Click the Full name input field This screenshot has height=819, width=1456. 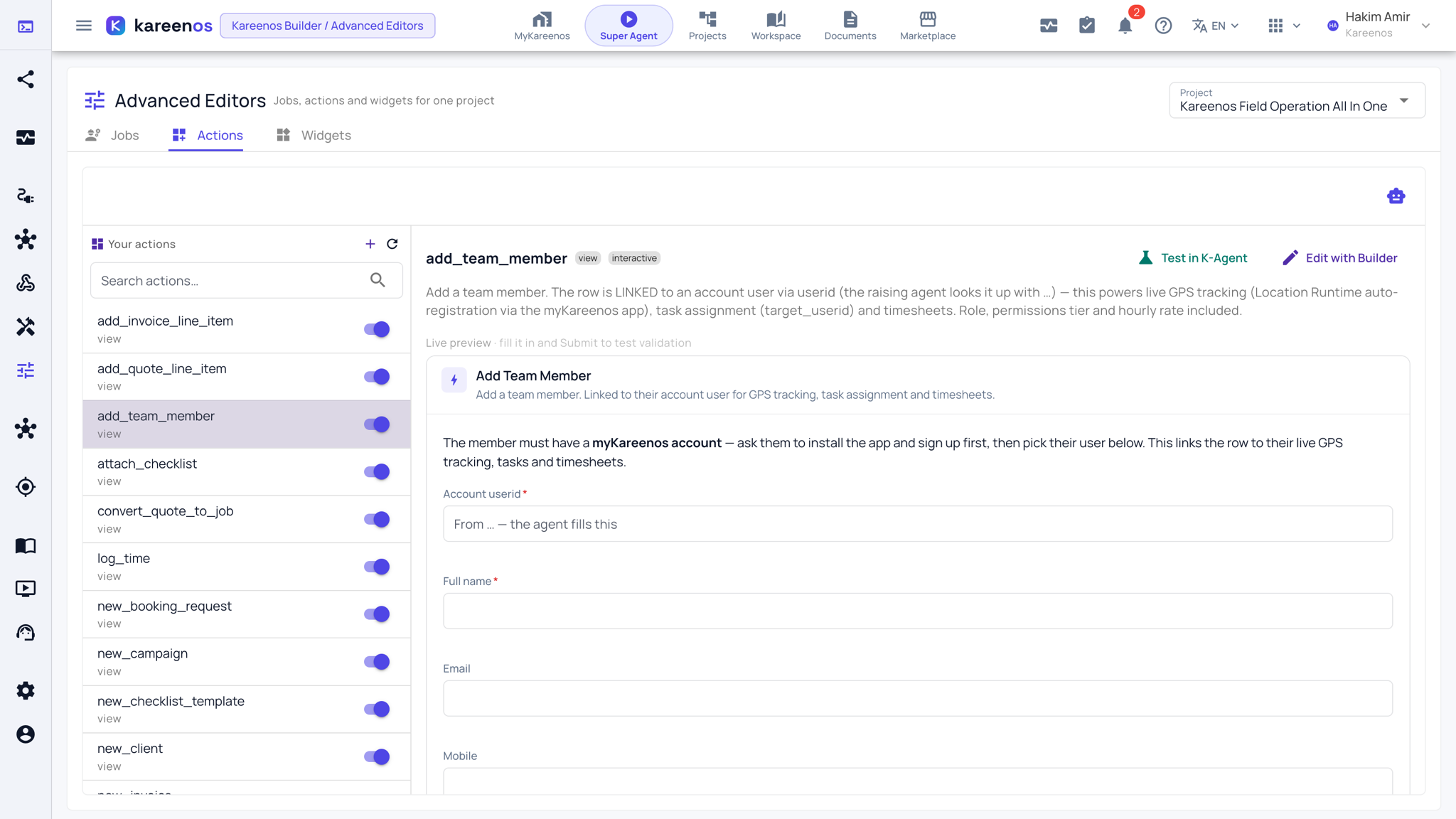click(x=917, y=611)
